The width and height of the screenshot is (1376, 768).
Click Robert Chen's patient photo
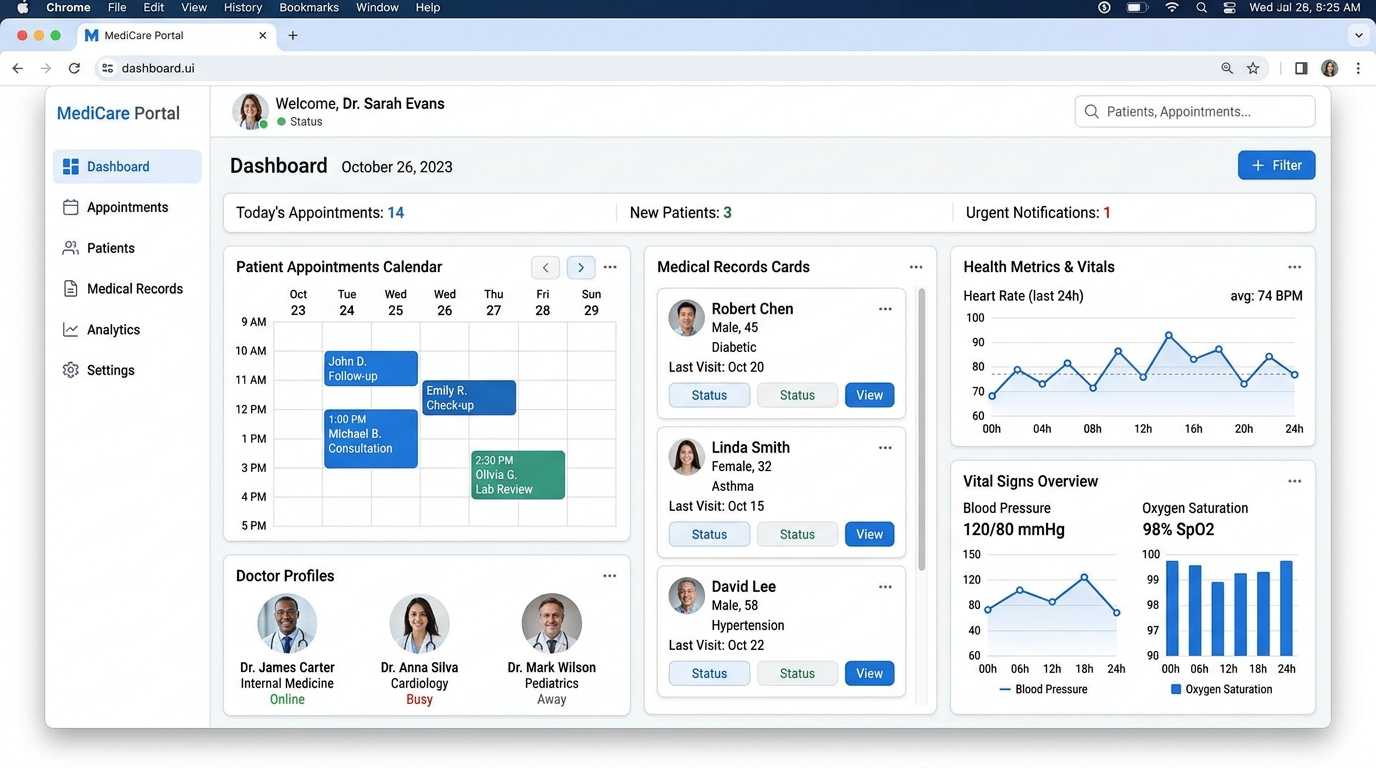pos(686,318)
